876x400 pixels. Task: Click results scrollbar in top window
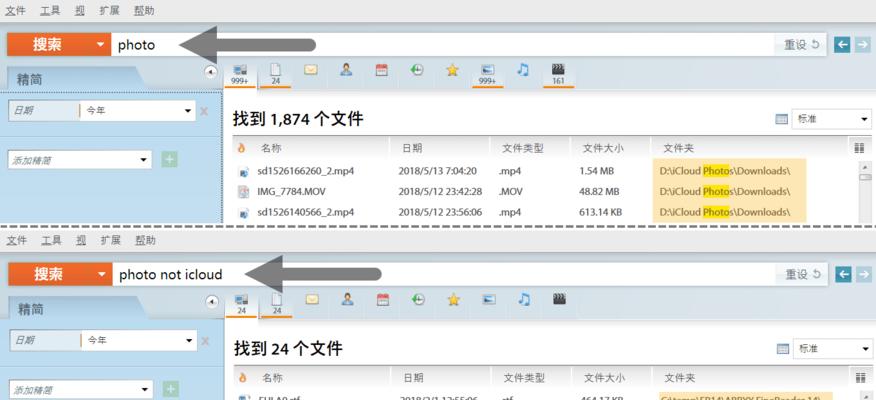pos(865,191)
